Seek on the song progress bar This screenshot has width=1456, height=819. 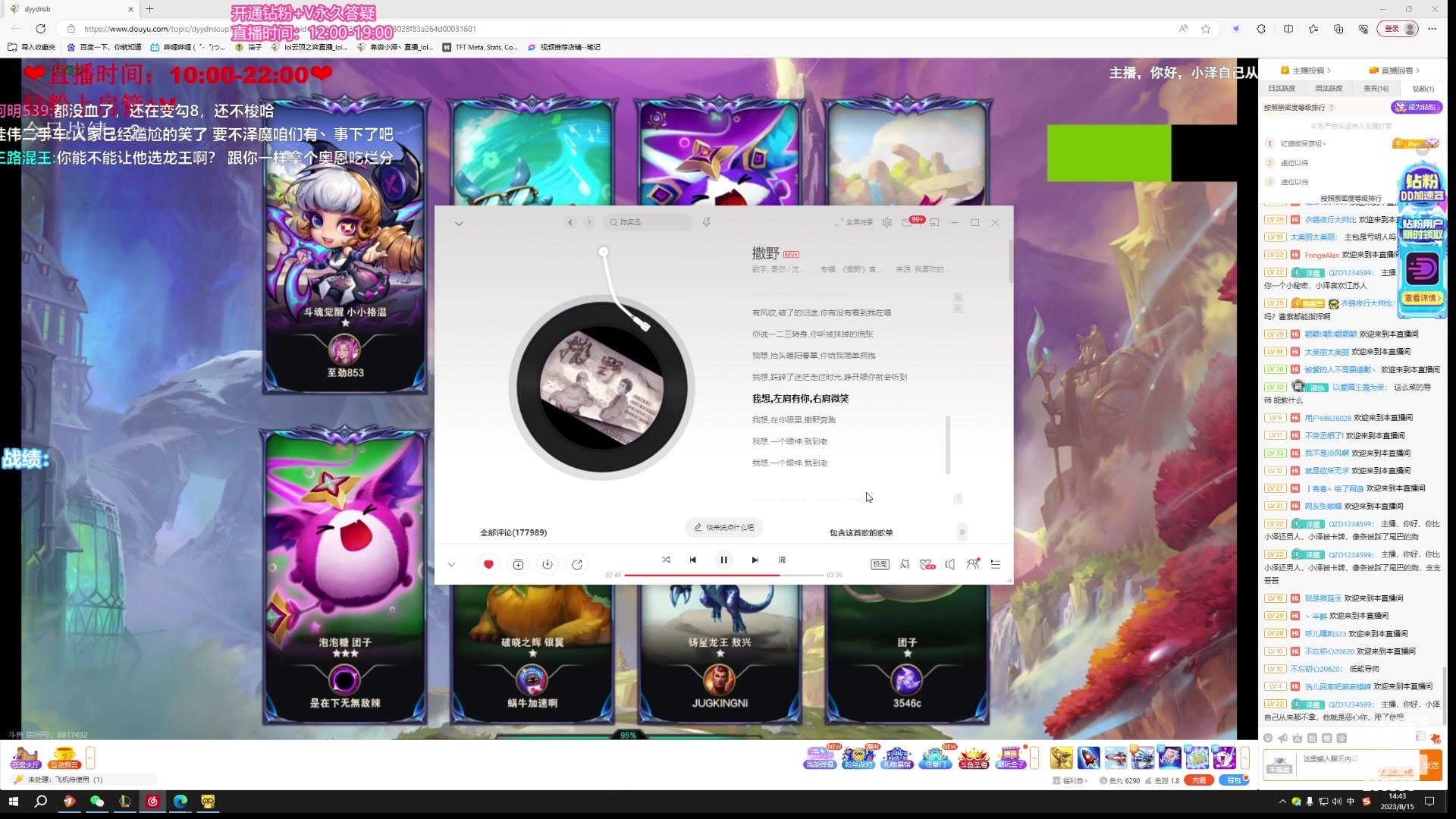(x=723, y=576)
